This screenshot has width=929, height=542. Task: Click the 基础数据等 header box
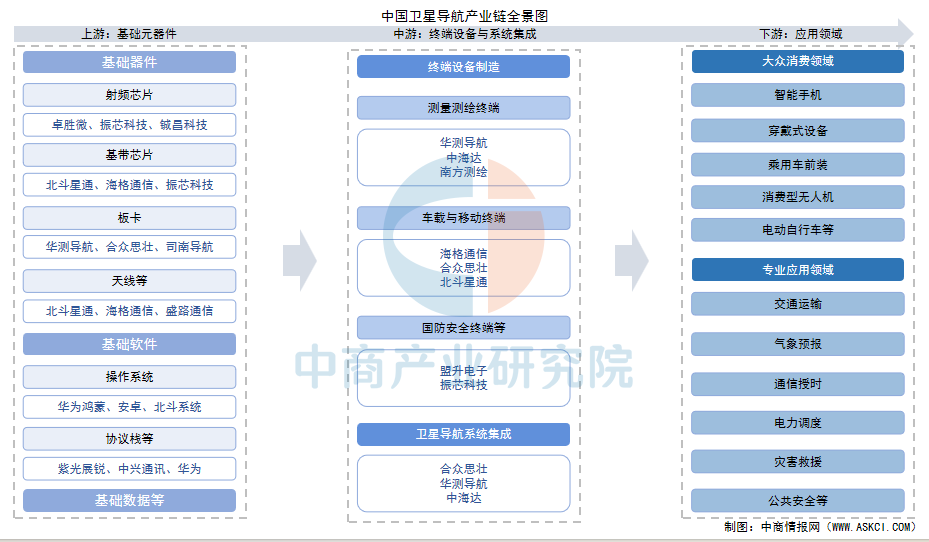pos(129,501)
